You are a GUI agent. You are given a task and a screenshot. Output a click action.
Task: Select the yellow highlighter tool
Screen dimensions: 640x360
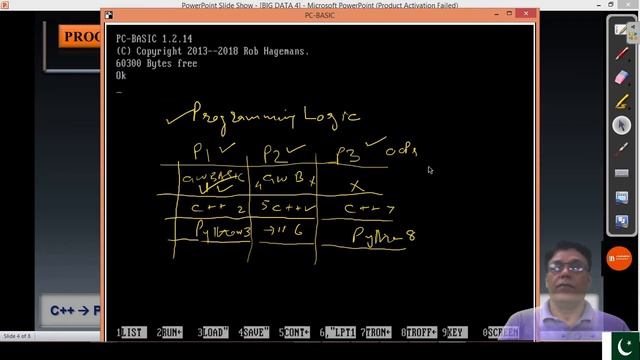(x=621, y=102)
